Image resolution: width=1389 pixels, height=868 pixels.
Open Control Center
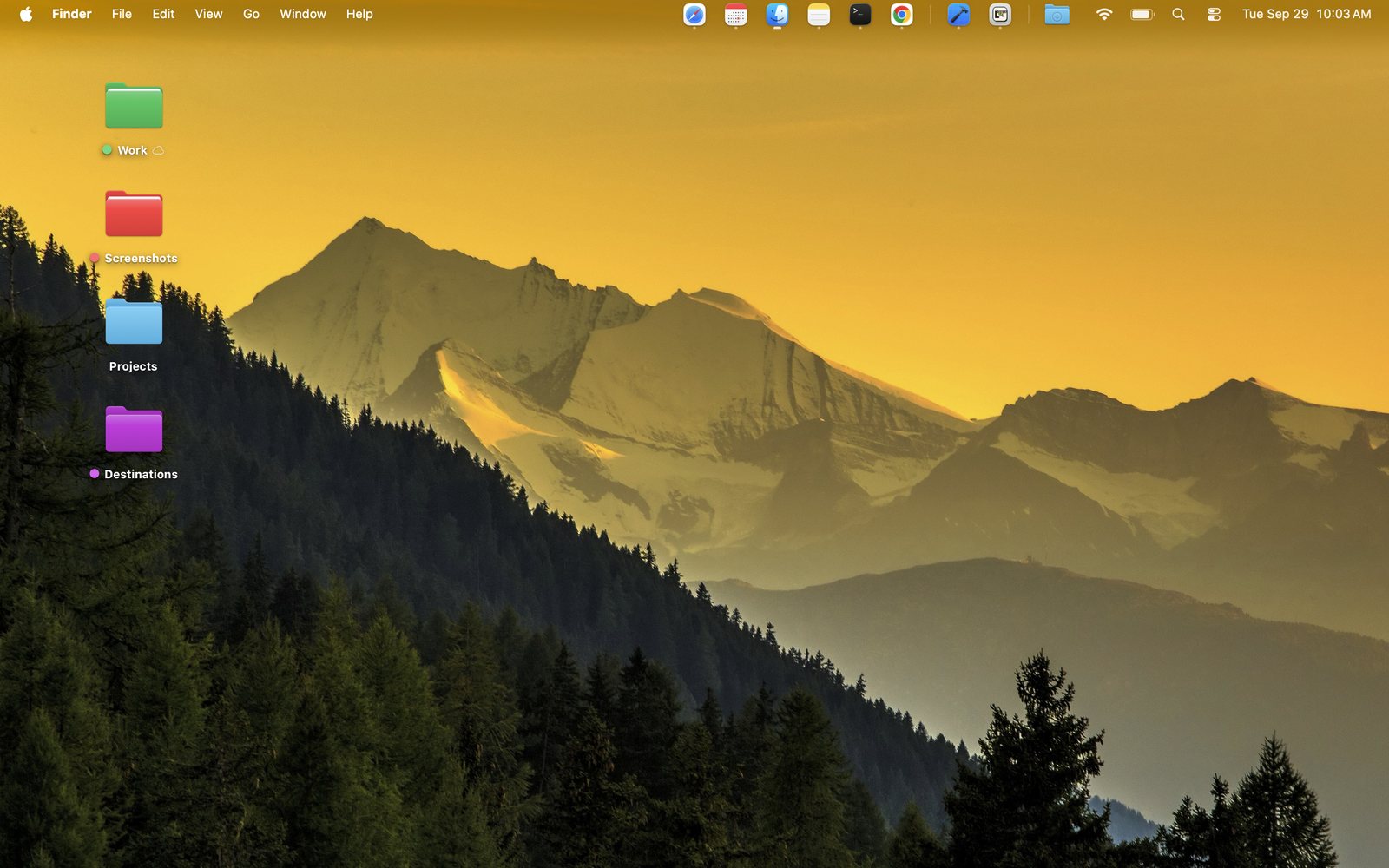click(1214, 14)
